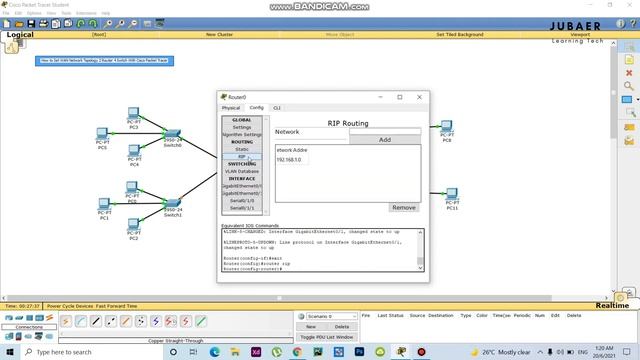Choose the automatic connection lightning cable
640x360 pixels.
tap(66, 321)
